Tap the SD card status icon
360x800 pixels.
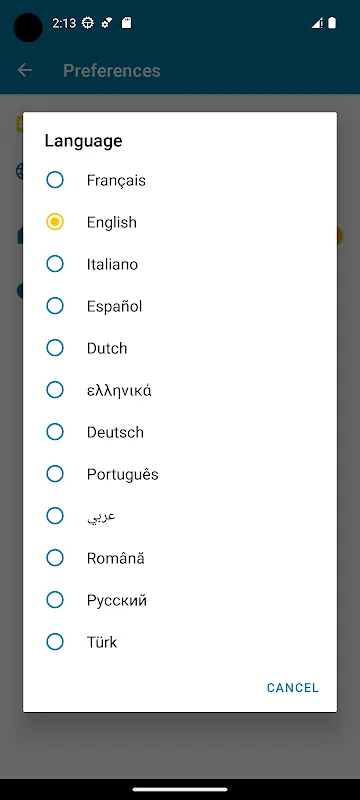click(x=126, y=23)
